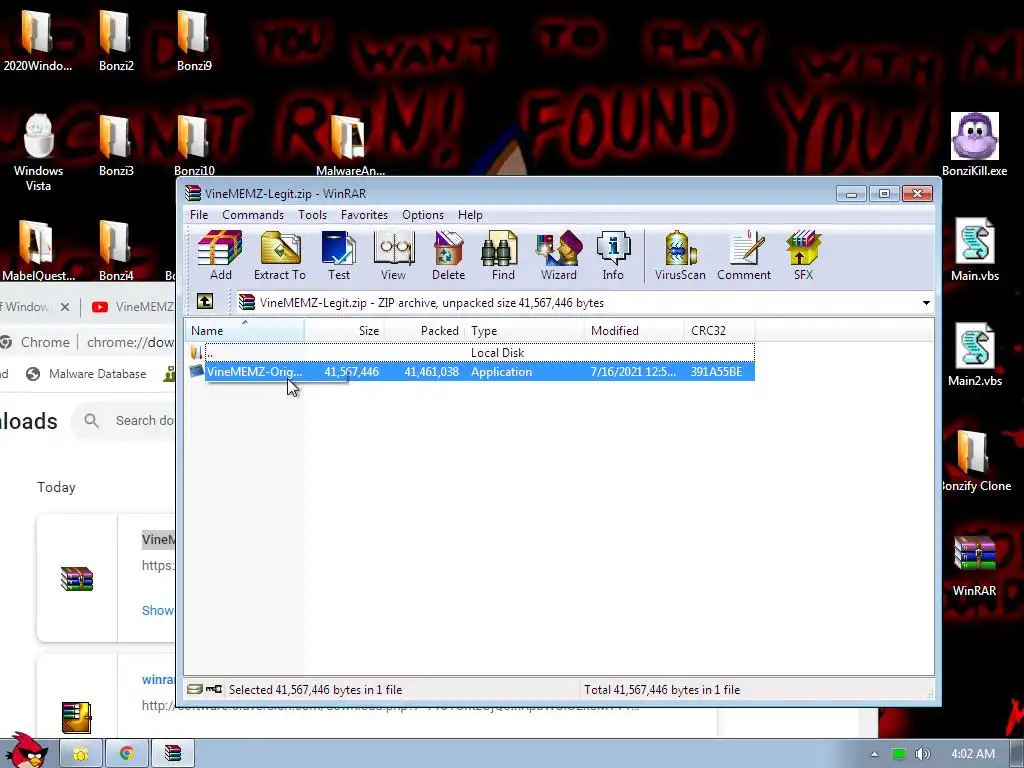
Task: Run Test on the archive
Action: pos(339,255)
